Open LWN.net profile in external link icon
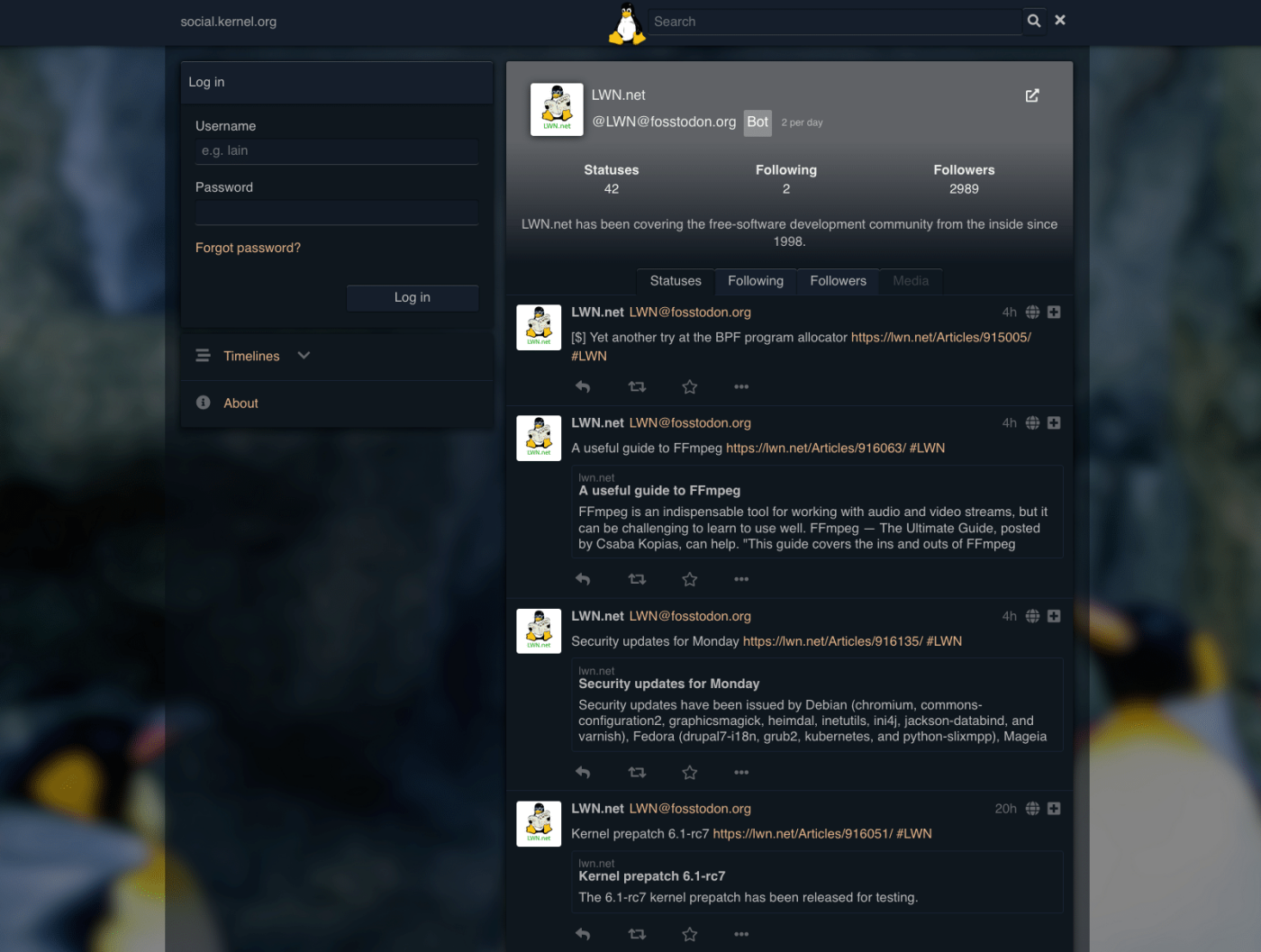The width and height of the screenshot is (1261, 952). coord(1032,95)
